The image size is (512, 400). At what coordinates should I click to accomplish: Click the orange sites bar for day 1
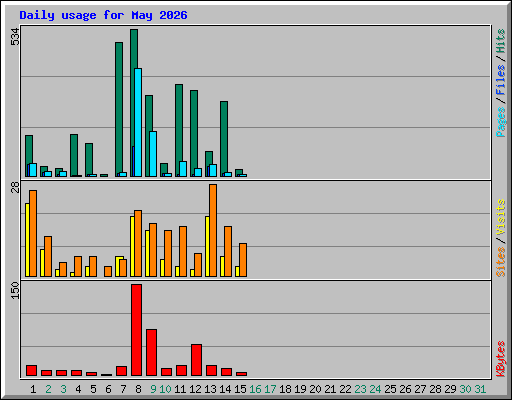click(33, 233)
